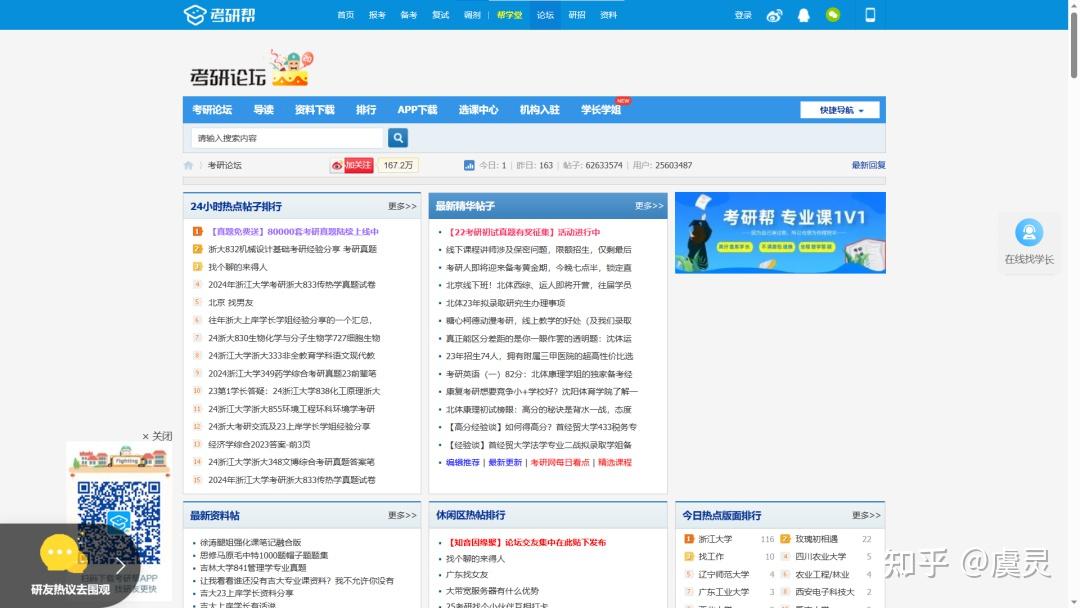
Task: Open the 在线找学长 floating helper icon
Action: 1029,233
